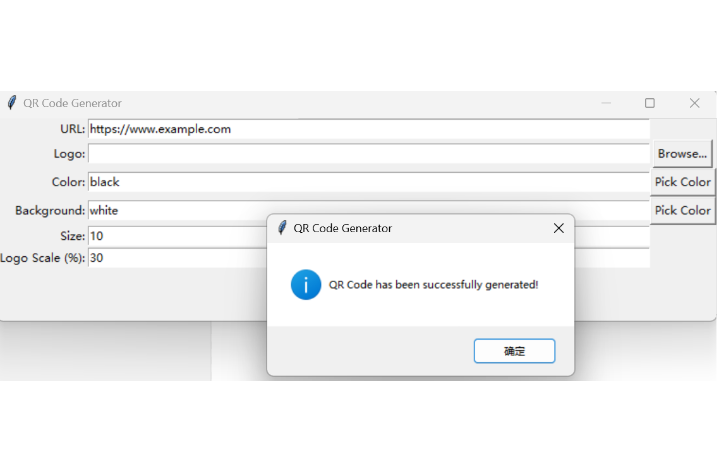
Task: Focus the URL input field
Action: (368, 129)
